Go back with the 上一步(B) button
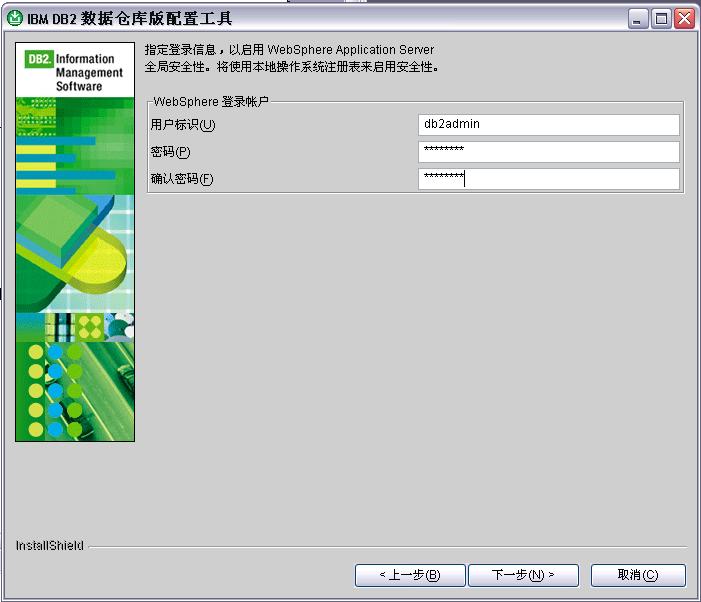 (x=410, y=575)
